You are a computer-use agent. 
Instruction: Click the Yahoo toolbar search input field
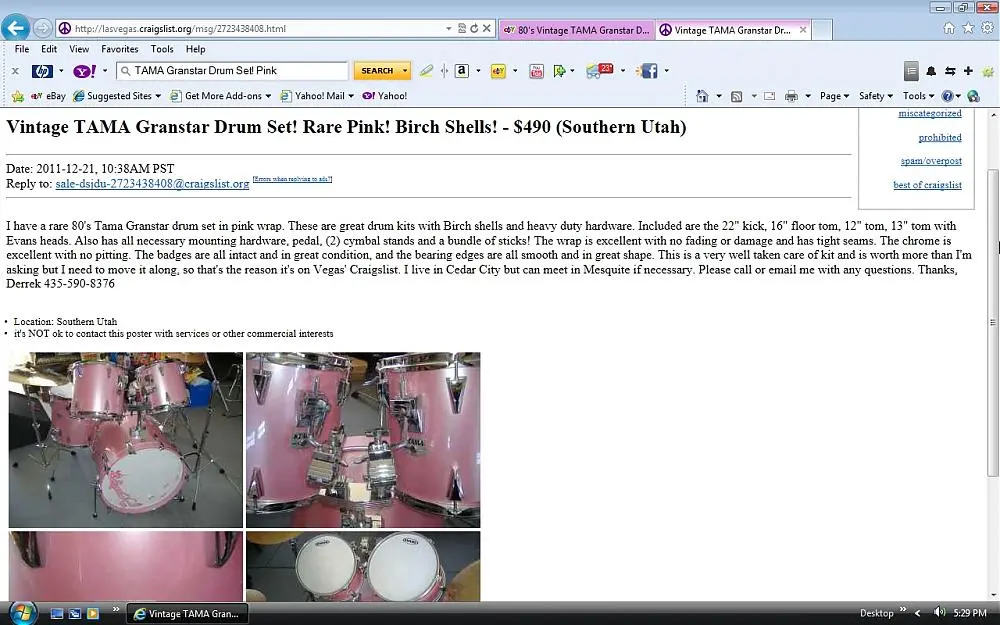click(x=232, y=71)
